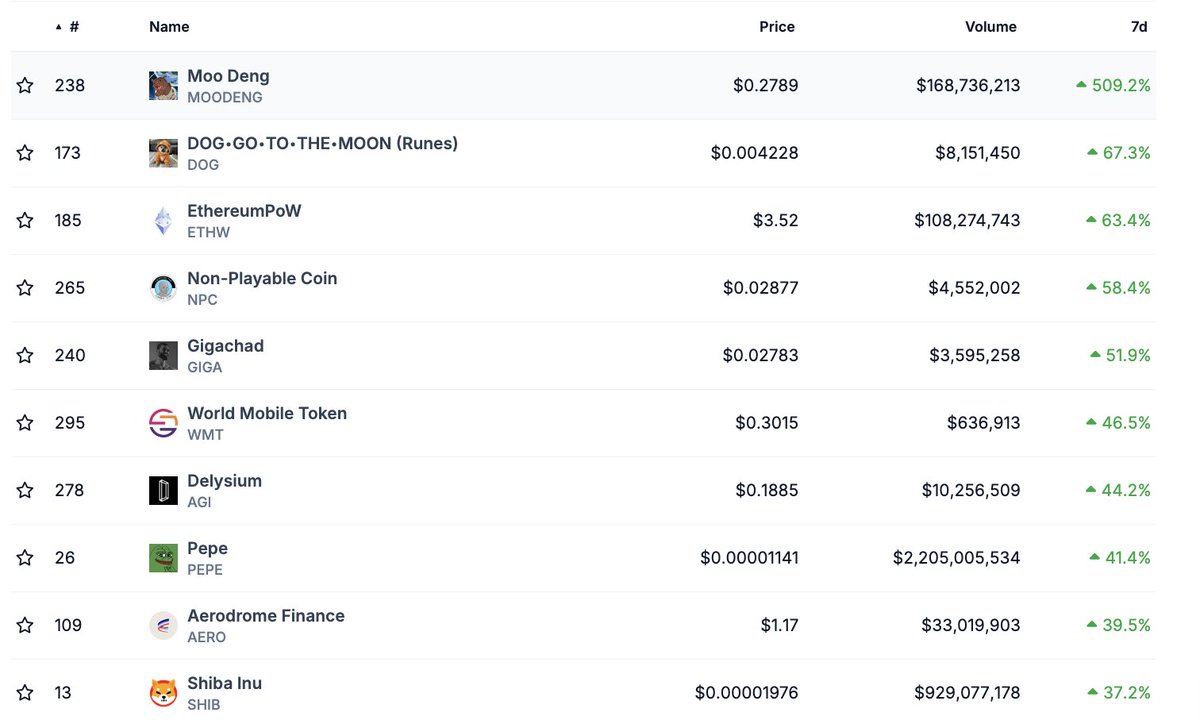Add Non-Playable Coin to favorites star
Image resolution: width=1200 pixels, height=724 pixels.
(25, 288)
